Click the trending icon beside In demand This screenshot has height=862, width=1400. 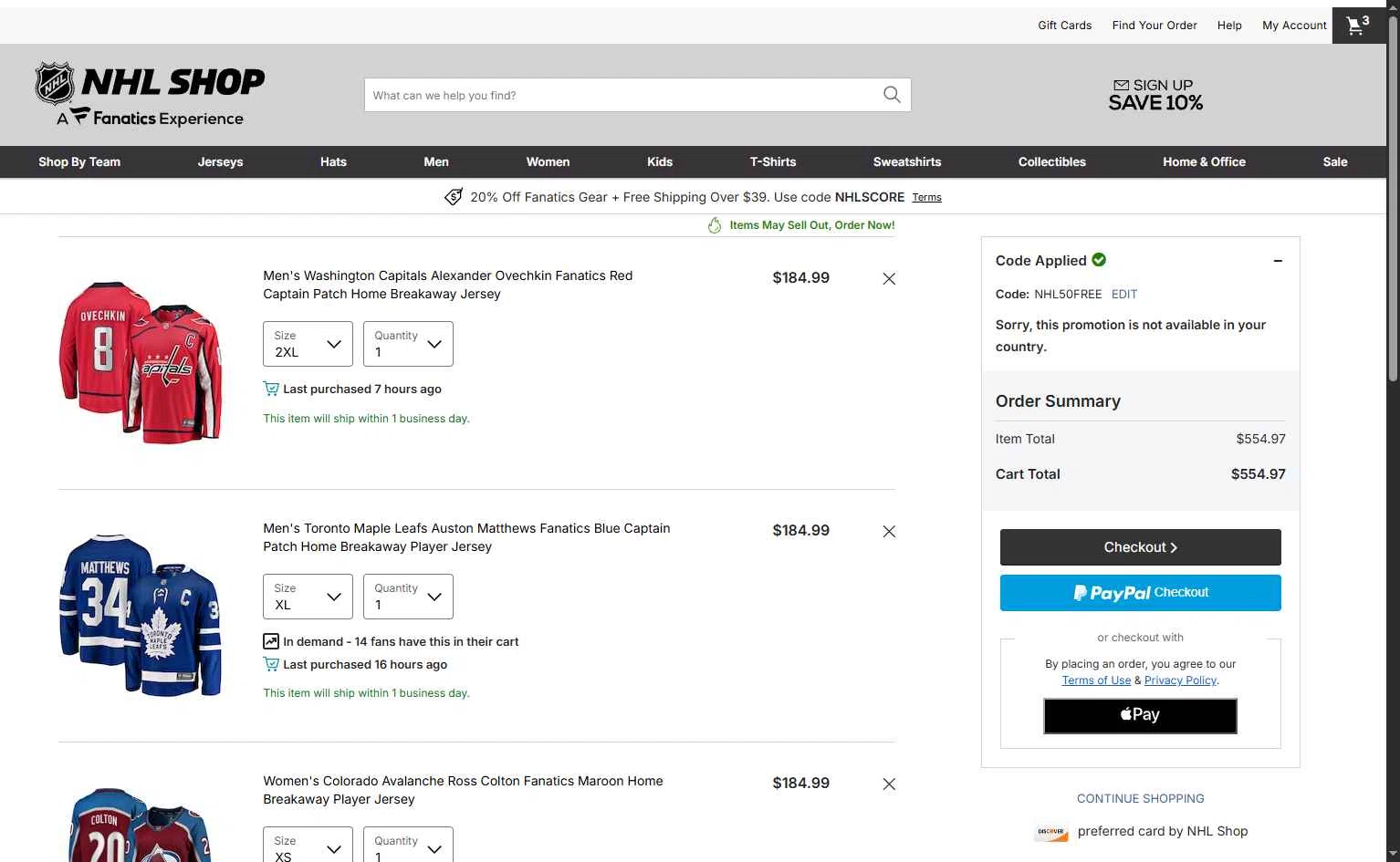pos(271,641)
